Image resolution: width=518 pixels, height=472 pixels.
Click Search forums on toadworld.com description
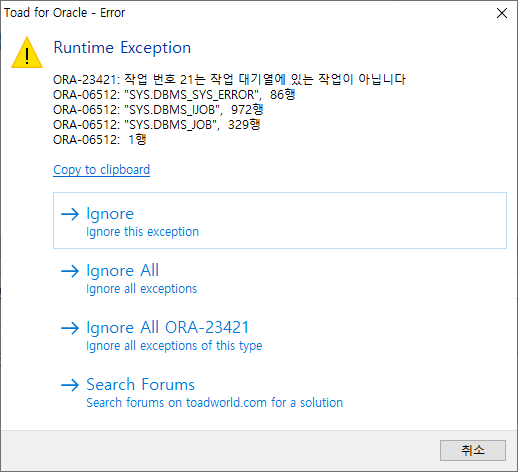click(214, 403)
